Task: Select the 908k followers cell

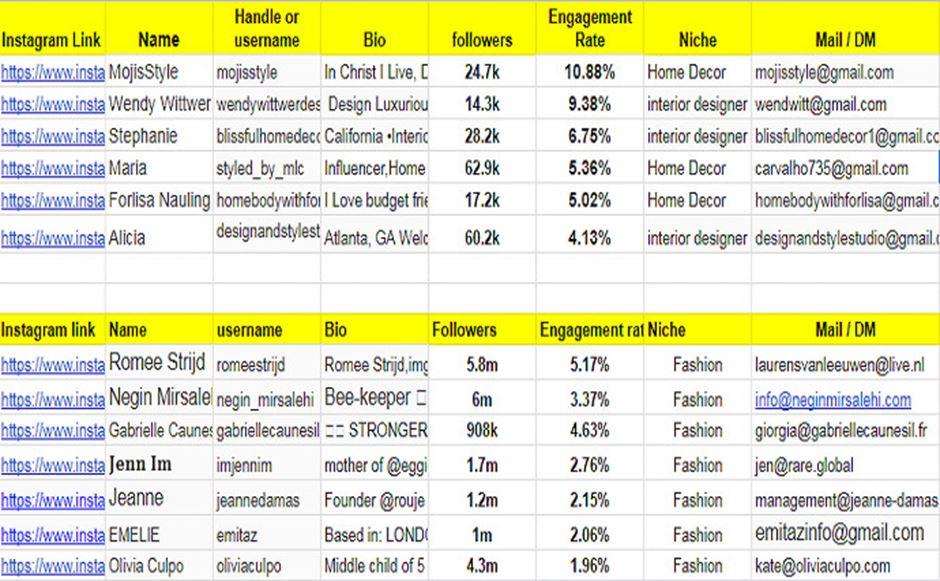Action: (482, 432)
